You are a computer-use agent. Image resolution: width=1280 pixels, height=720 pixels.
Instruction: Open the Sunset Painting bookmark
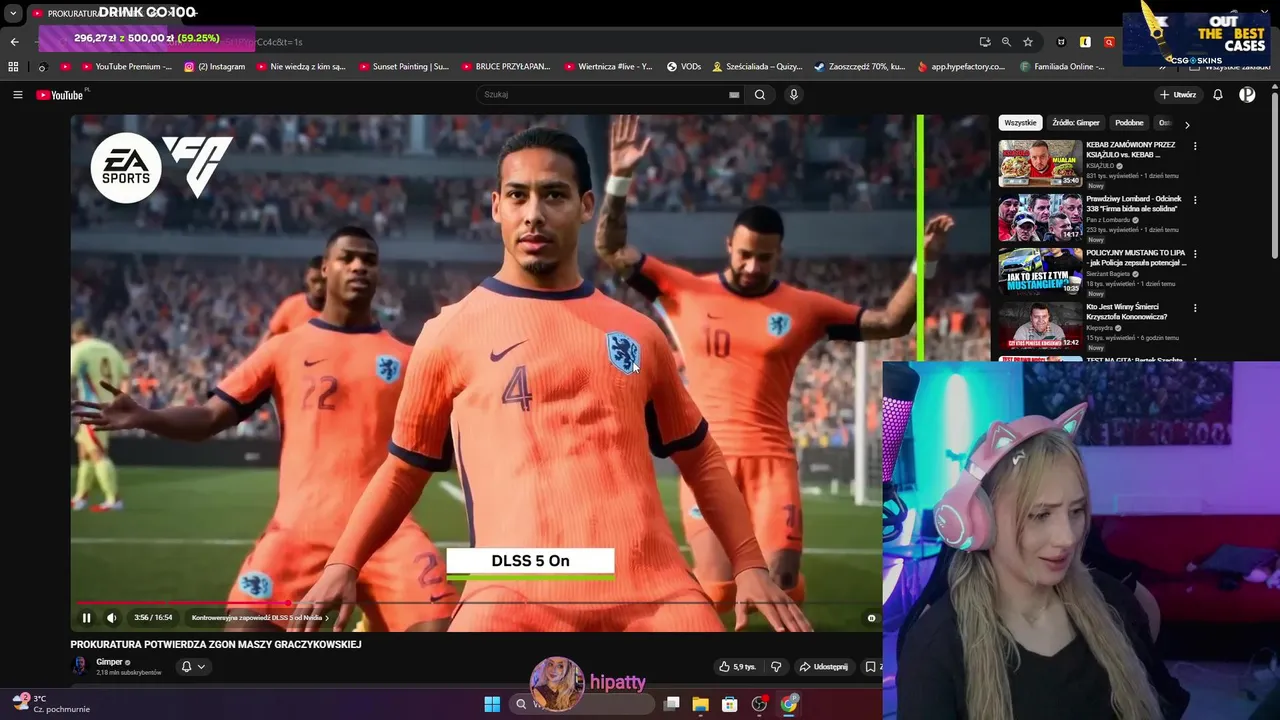tap(403, 67)
